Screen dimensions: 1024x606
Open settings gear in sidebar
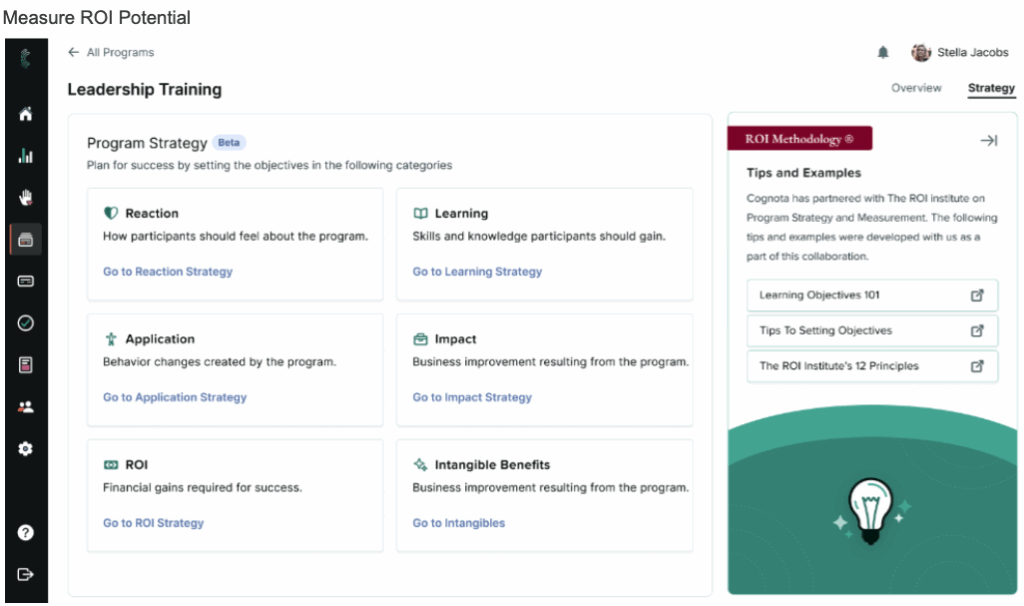[x=26, y=449]
